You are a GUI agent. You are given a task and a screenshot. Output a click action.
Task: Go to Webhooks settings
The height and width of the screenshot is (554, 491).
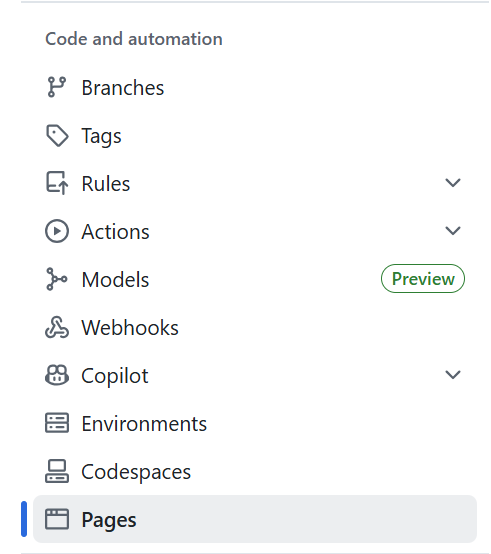coord(255,327)
